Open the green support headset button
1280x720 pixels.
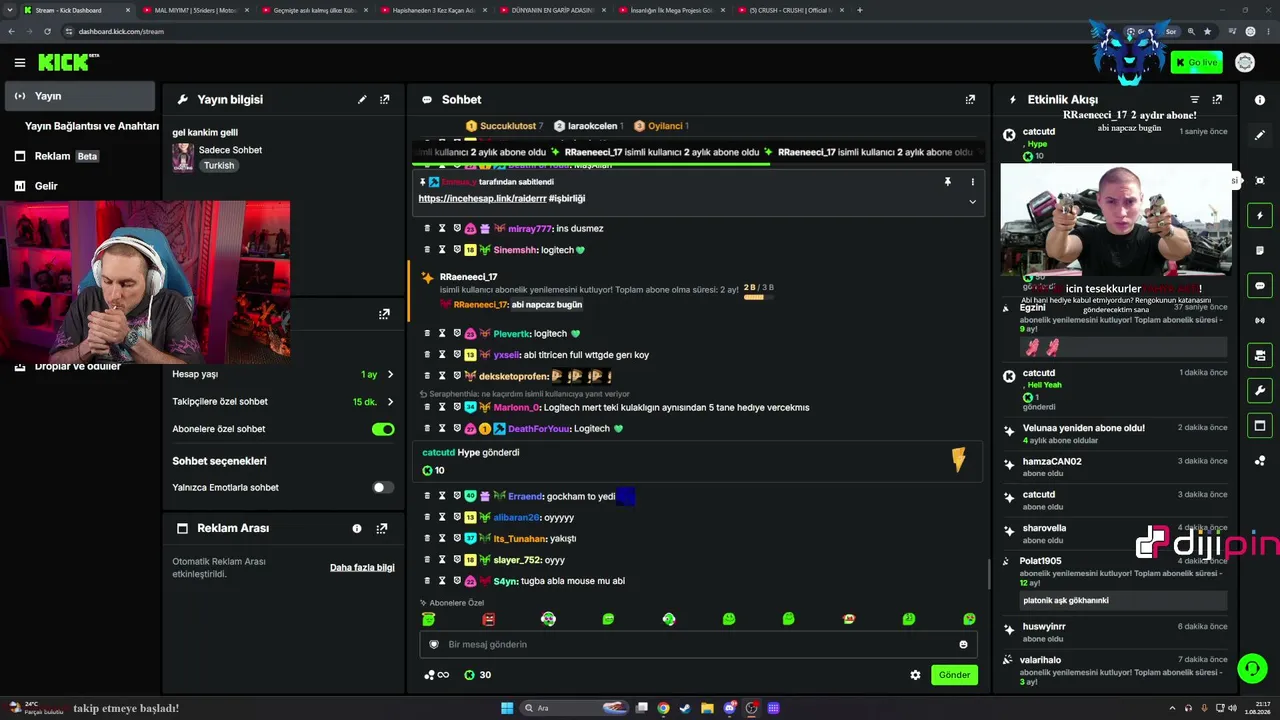tap(1250, 667)
